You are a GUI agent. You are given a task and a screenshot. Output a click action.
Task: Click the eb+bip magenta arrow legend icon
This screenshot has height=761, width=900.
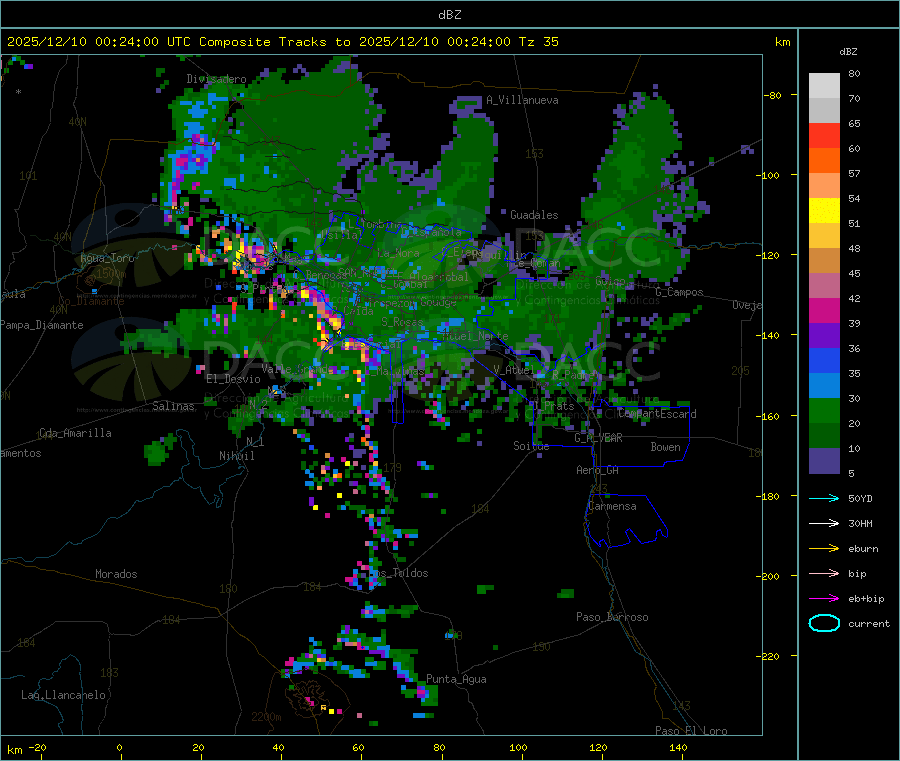click(x=824, y=599)
